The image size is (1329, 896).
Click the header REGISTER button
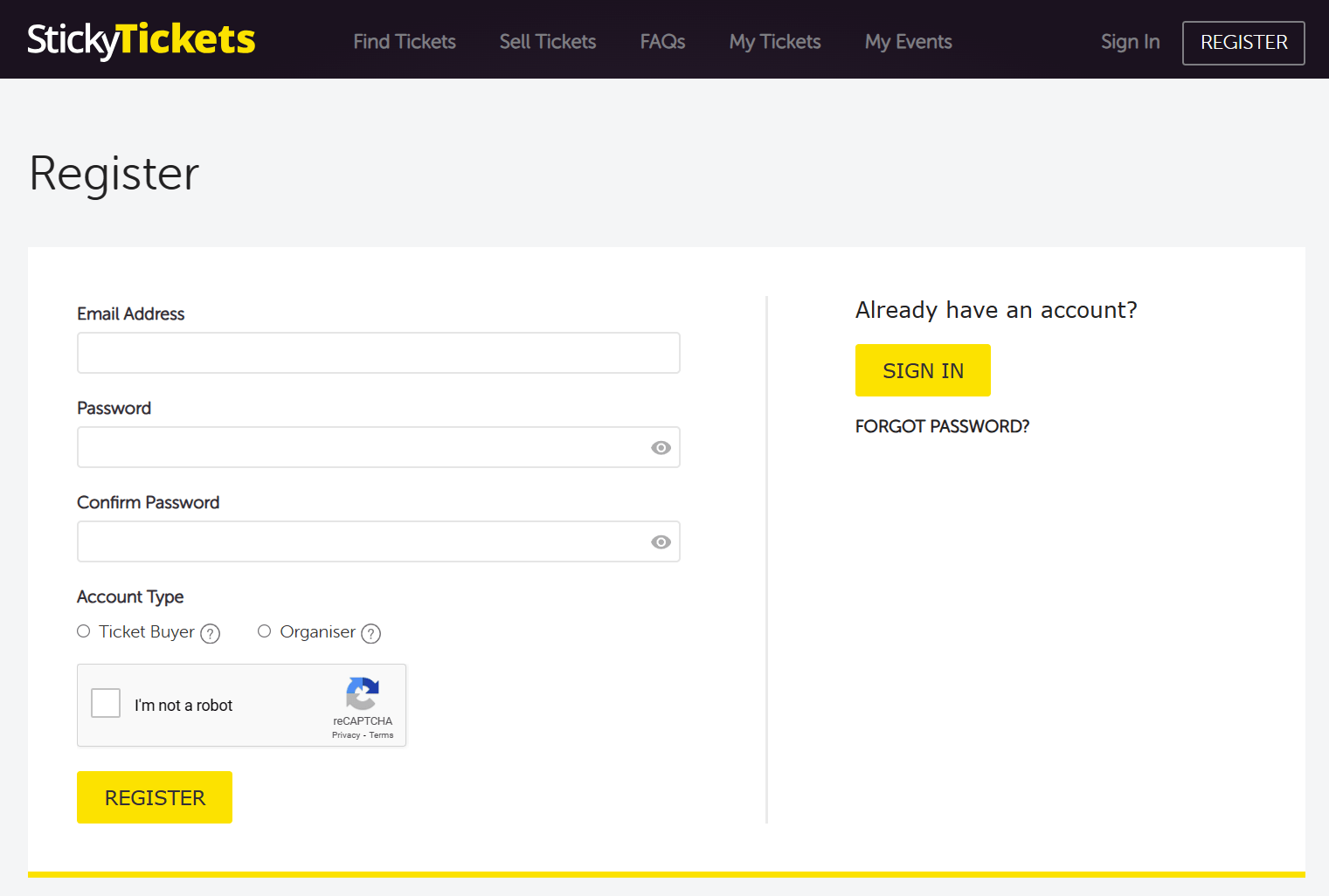[1243, 43]
